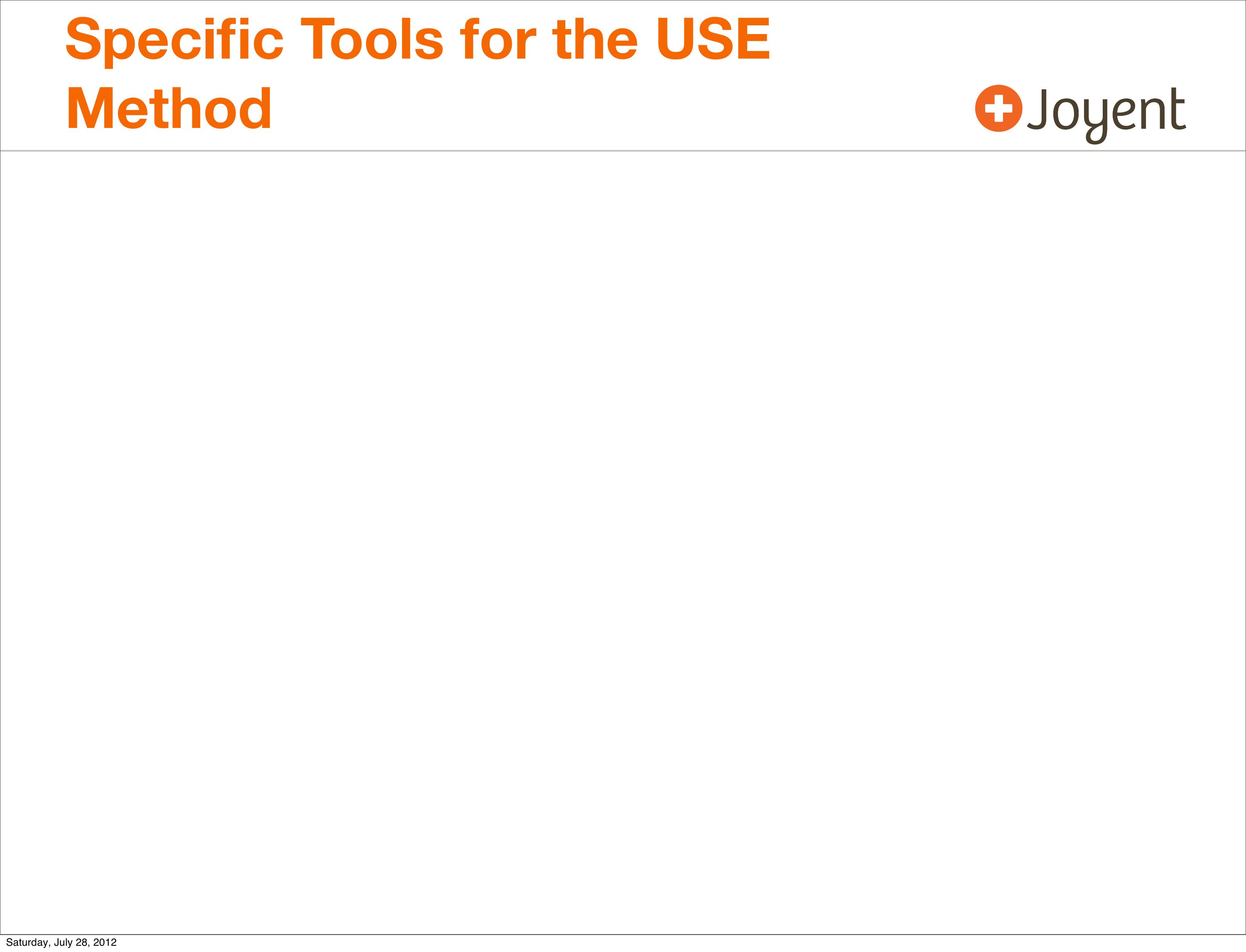This screenshot has height=952, width=1246.
Task: Click the word "for" in the heading
Action: [x=498, y=40]
